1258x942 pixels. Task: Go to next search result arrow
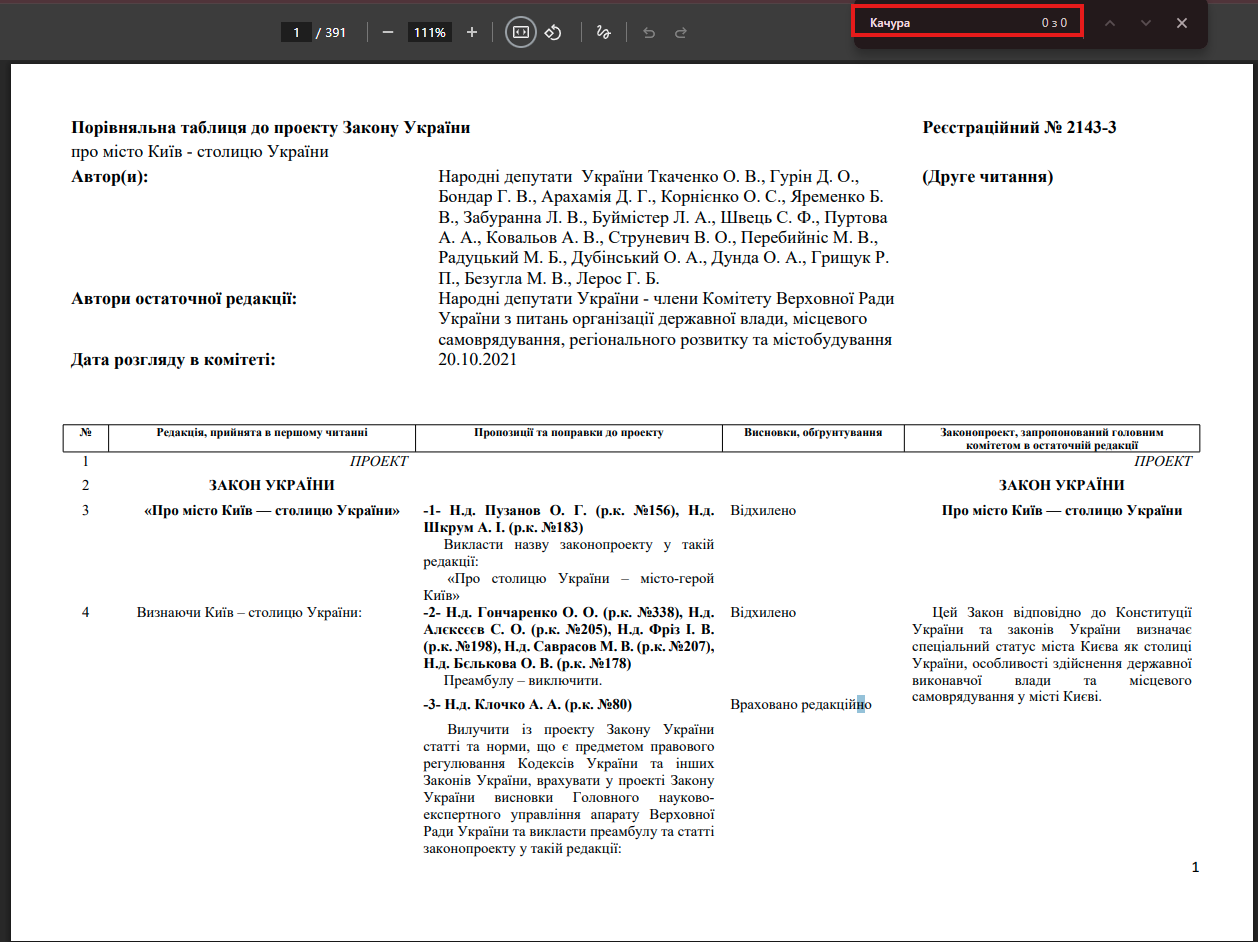(1146, 23)
